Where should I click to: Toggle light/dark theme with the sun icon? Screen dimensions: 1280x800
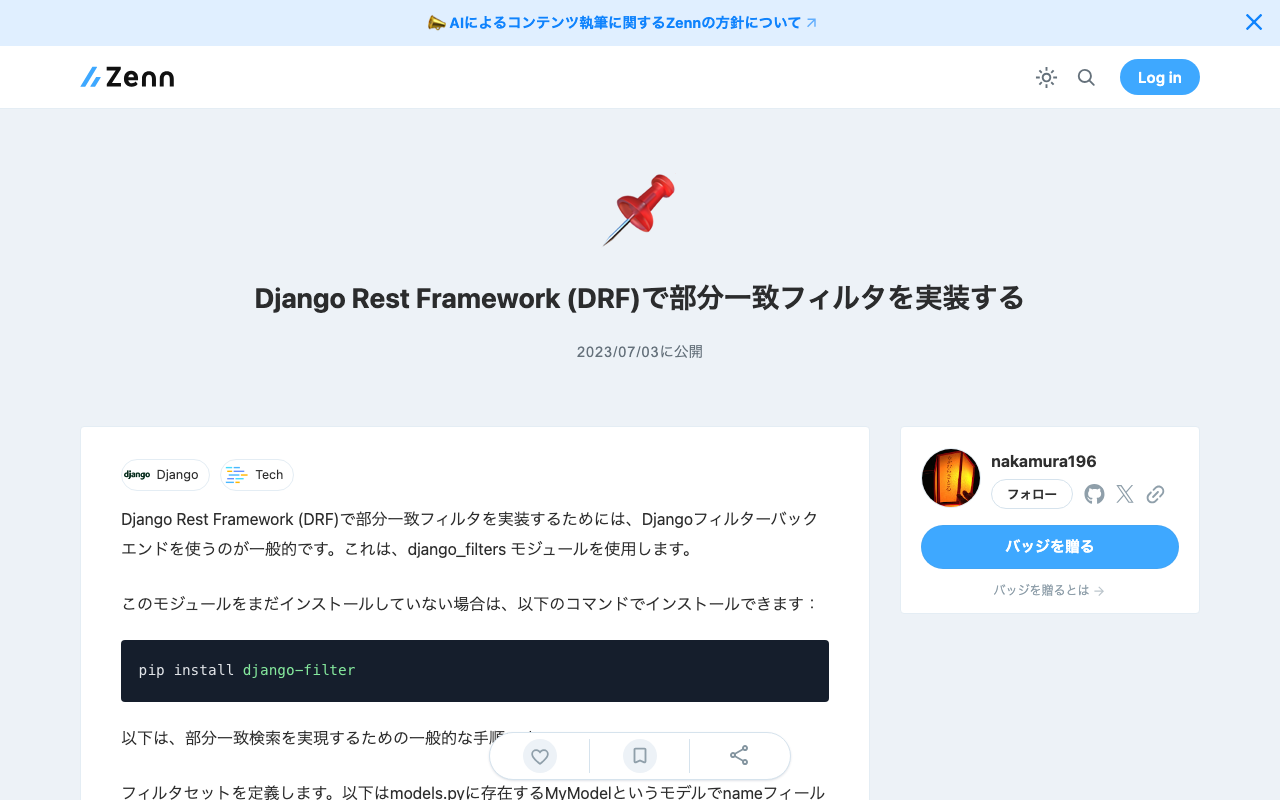point(1046,77)
